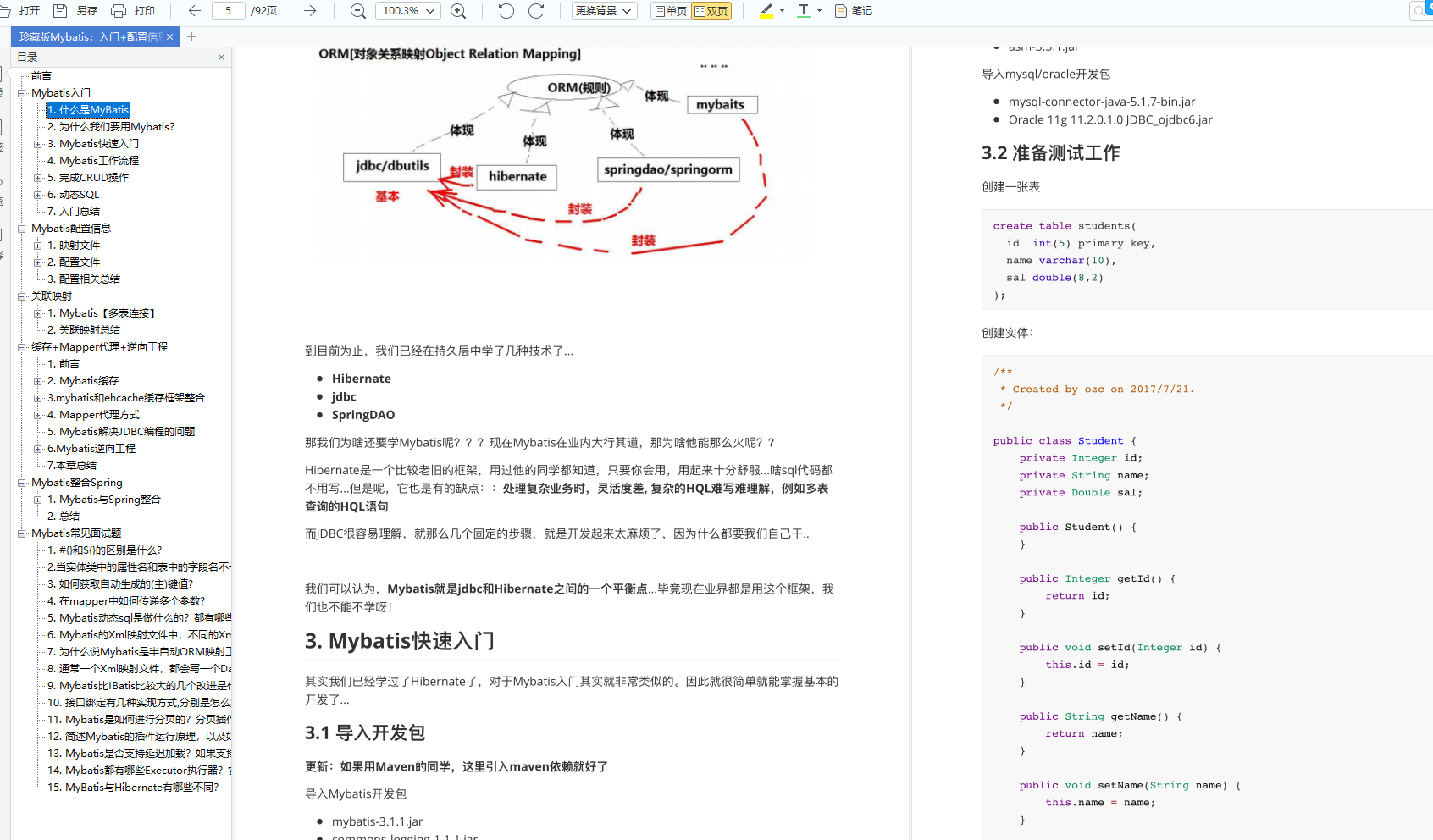Click the plus icon to add new tab
Viewport: 1433px width, 840px height.
pyautogui.click(x=192, y=37)
